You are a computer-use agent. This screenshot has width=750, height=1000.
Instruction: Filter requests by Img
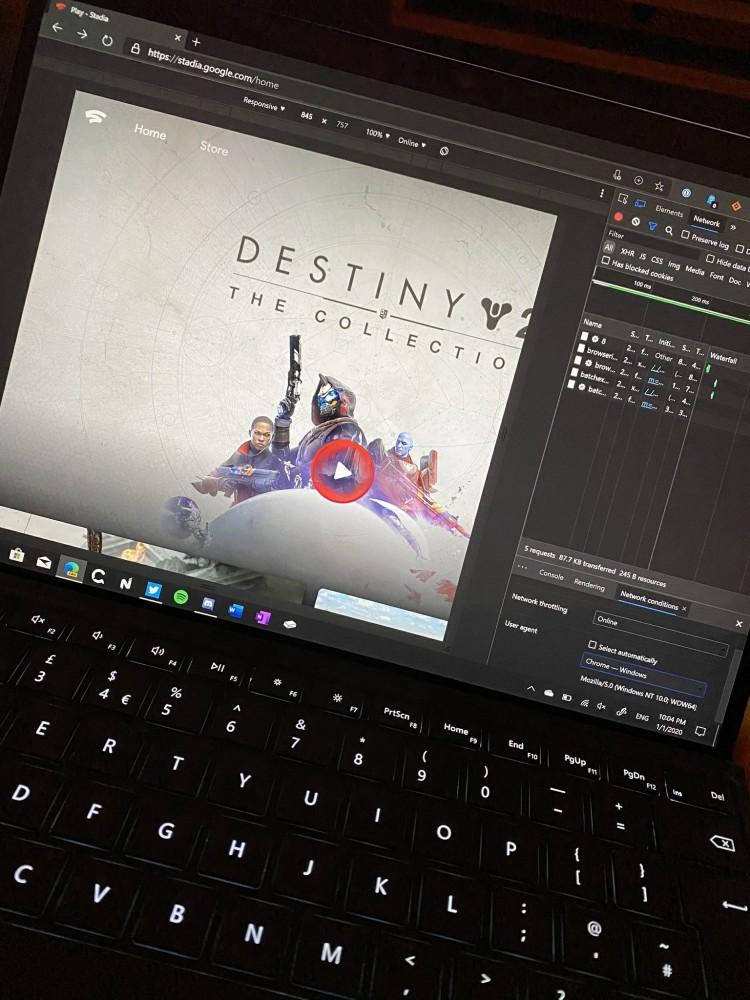pos(673,265)
